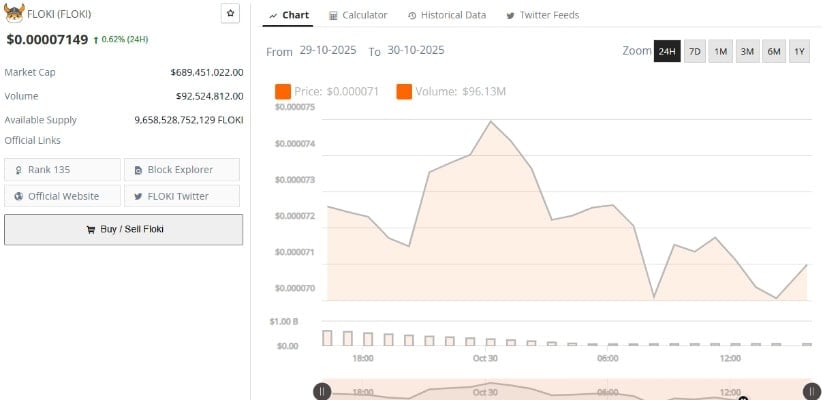The image size is (825, 400).
Task: Click the left range navigator handle
Action: click(x=322, y=392)
